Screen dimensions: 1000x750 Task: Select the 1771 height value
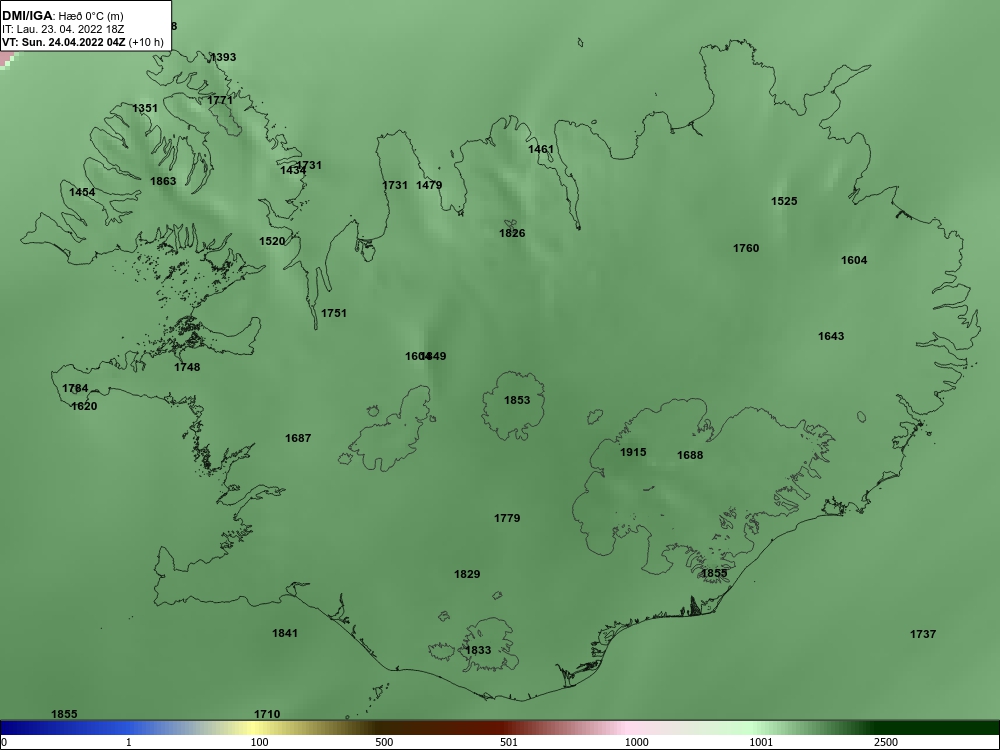[220, 100]
